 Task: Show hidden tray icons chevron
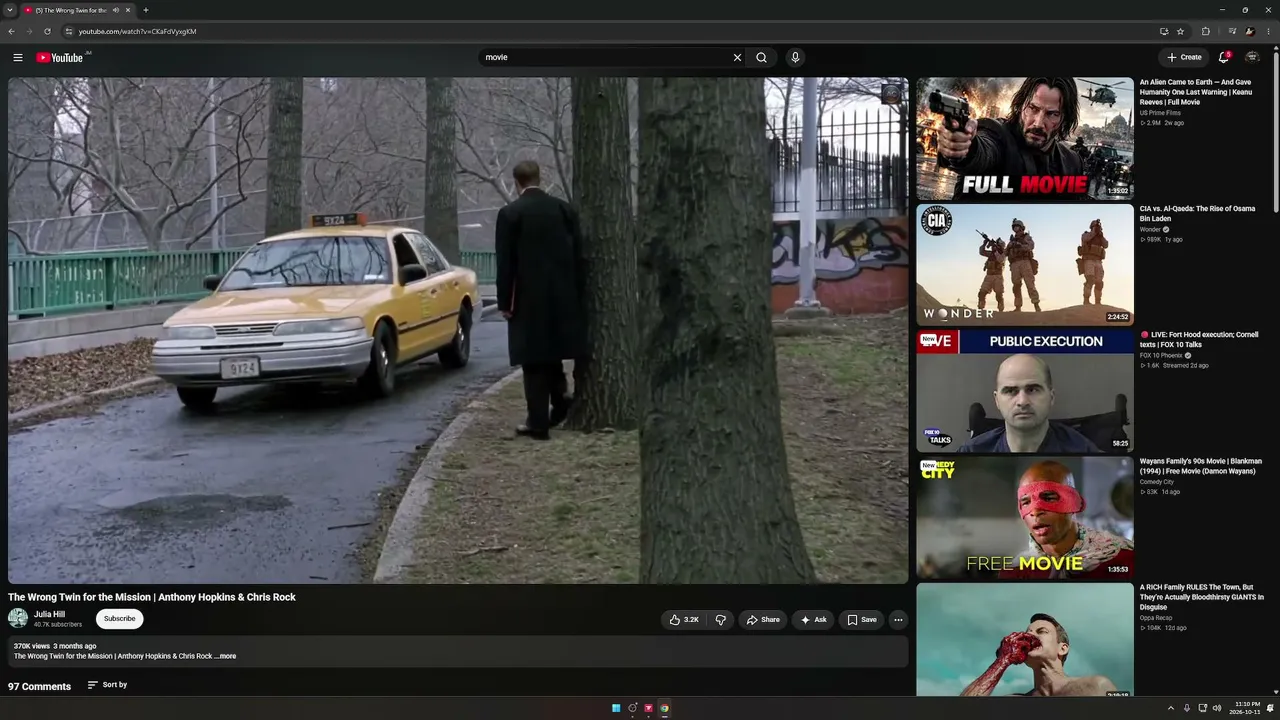[x=1170, y=708]
